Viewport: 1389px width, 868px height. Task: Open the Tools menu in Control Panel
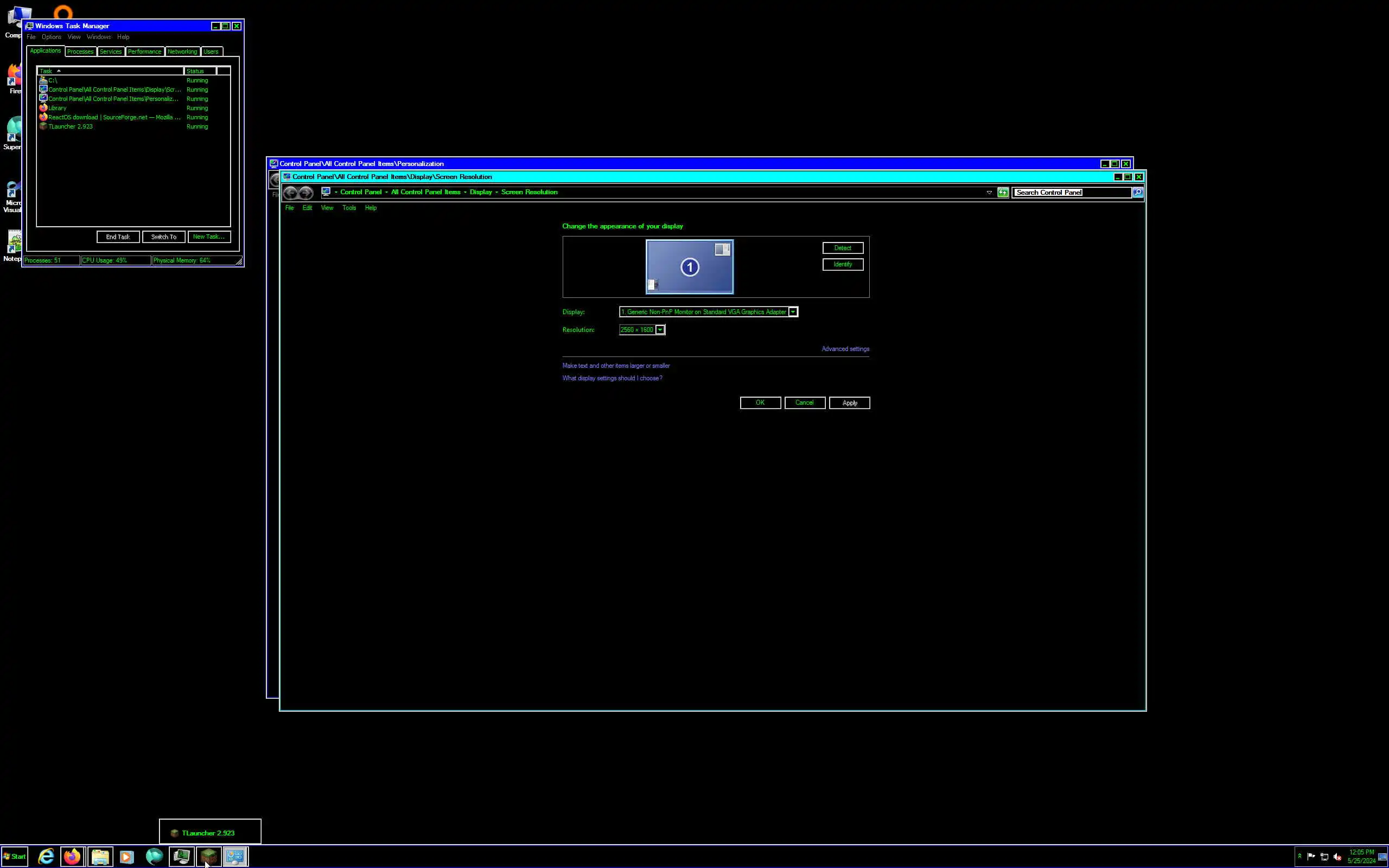point(349,208)
